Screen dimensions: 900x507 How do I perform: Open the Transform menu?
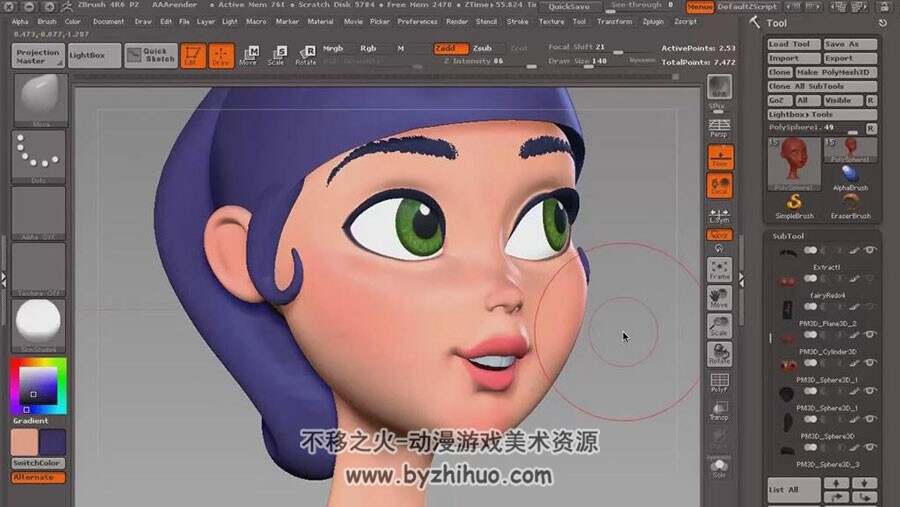614,22
